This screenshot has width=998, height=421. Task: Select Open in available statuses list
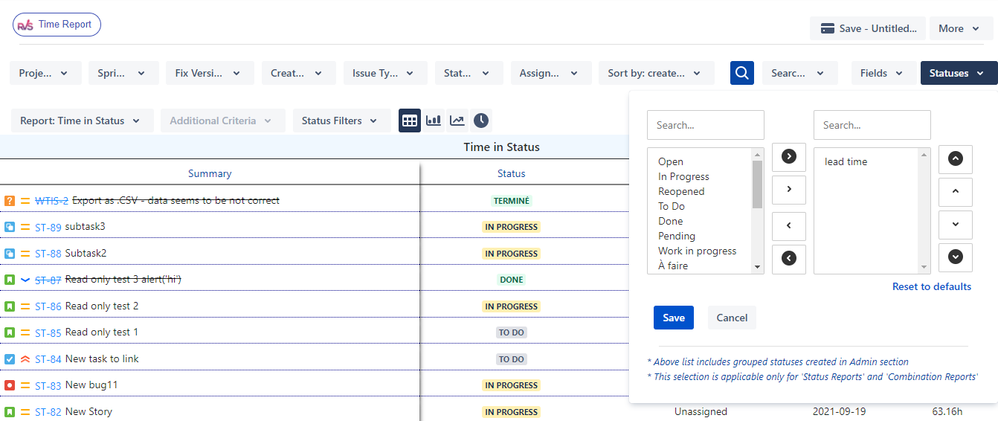click(671, 162)
